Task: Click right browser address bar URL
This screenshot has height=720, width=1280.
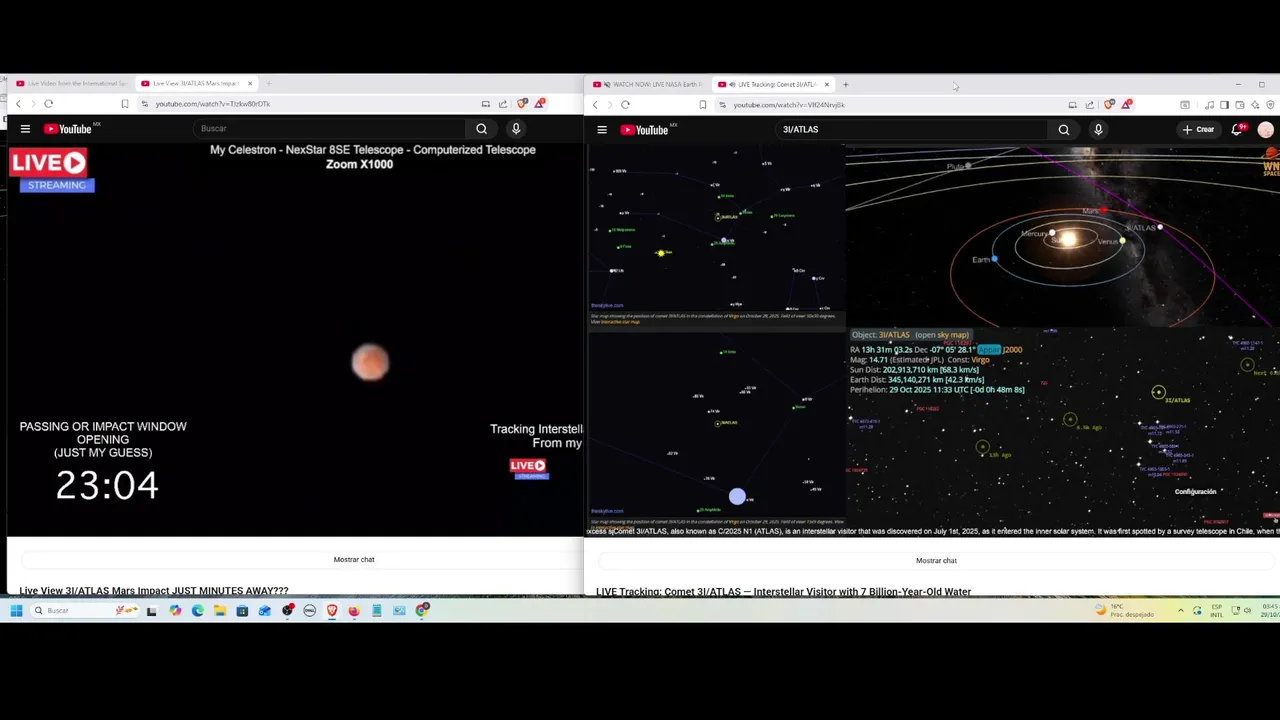Action: (x=789, y=105)
